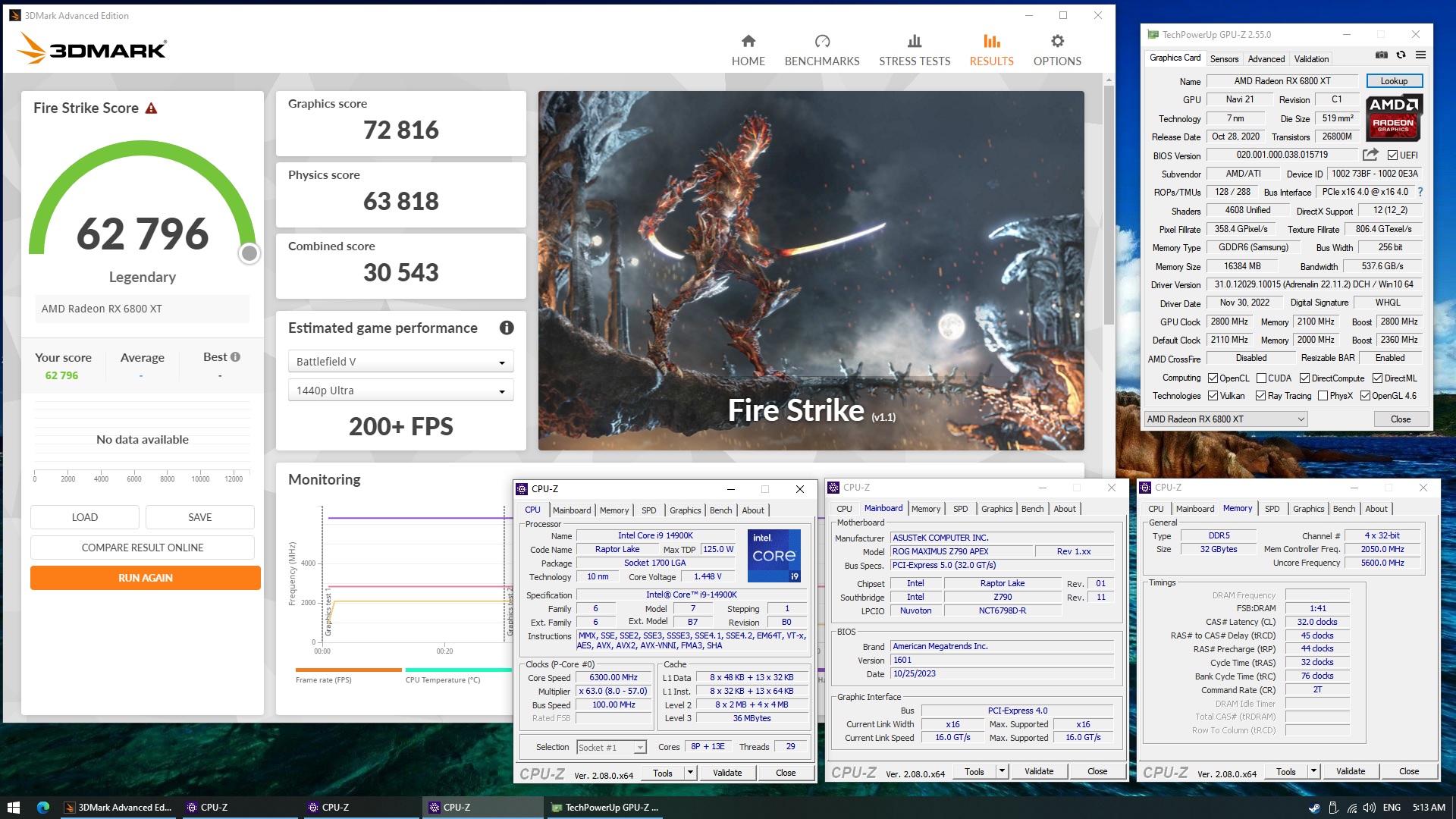Toggle DirectCompute checkbox in GPU-Z
This screenshot has height=819, width=1456.
[1304, 378]
